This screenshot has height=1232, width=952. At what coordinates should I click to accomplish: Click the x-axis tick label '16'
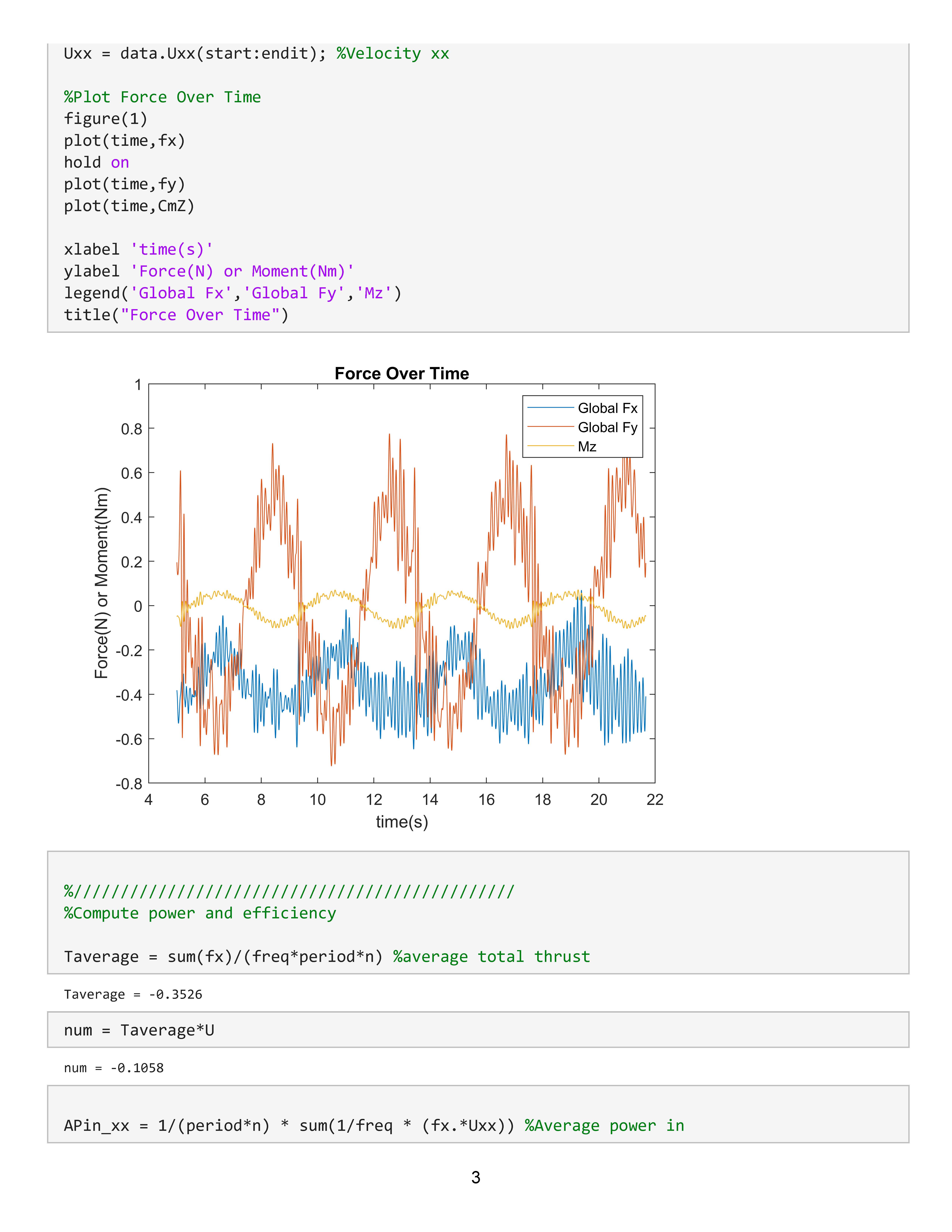click(x=486, y=799)
